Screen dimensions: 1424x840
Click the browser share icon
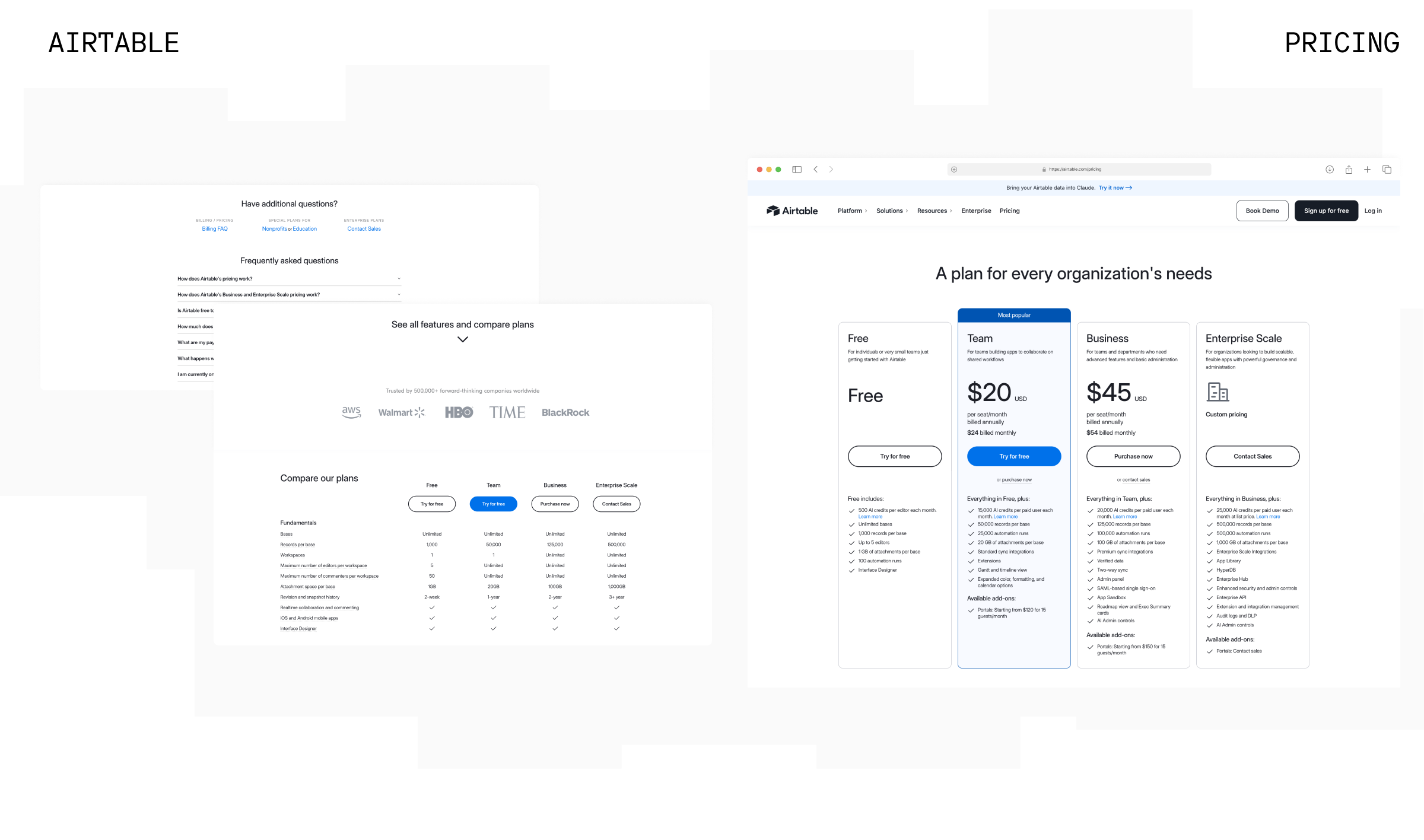(x=1349, y=170)
